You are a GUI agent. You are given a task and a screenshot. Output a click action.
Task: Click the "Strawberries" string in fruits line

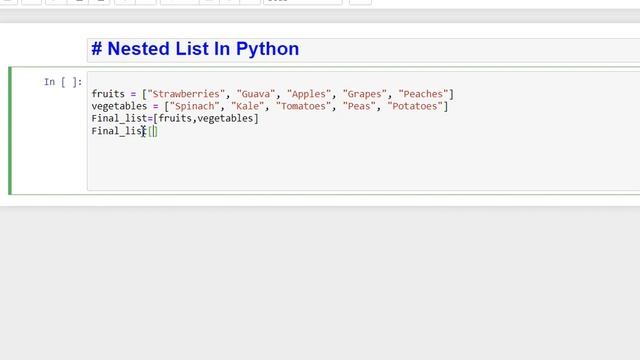(x=186, y=94)
